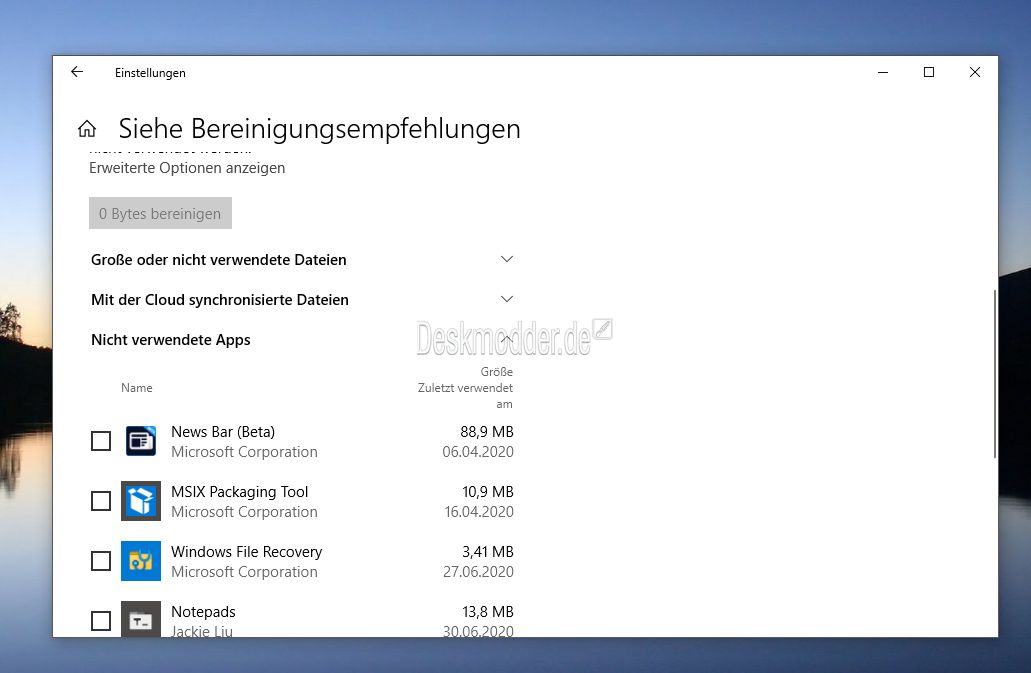Click the settings page vertical scrollbar
The width and height of the screenshot is (1031, 673).
pos(994,374)
